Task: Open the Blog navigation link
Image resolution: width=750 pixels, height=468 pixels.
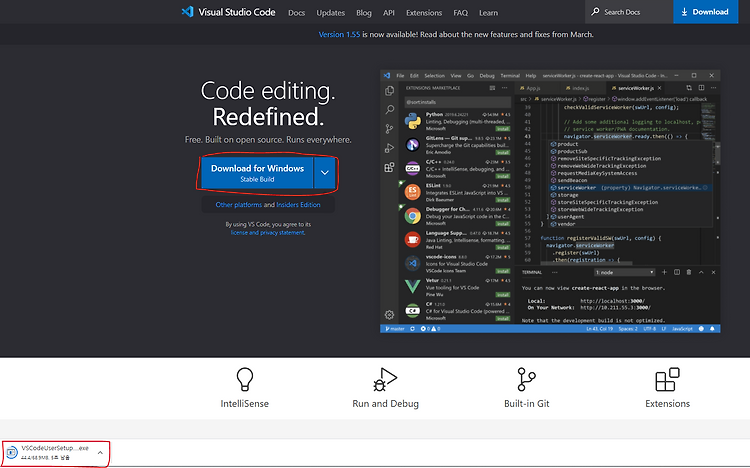Action: 364,13
